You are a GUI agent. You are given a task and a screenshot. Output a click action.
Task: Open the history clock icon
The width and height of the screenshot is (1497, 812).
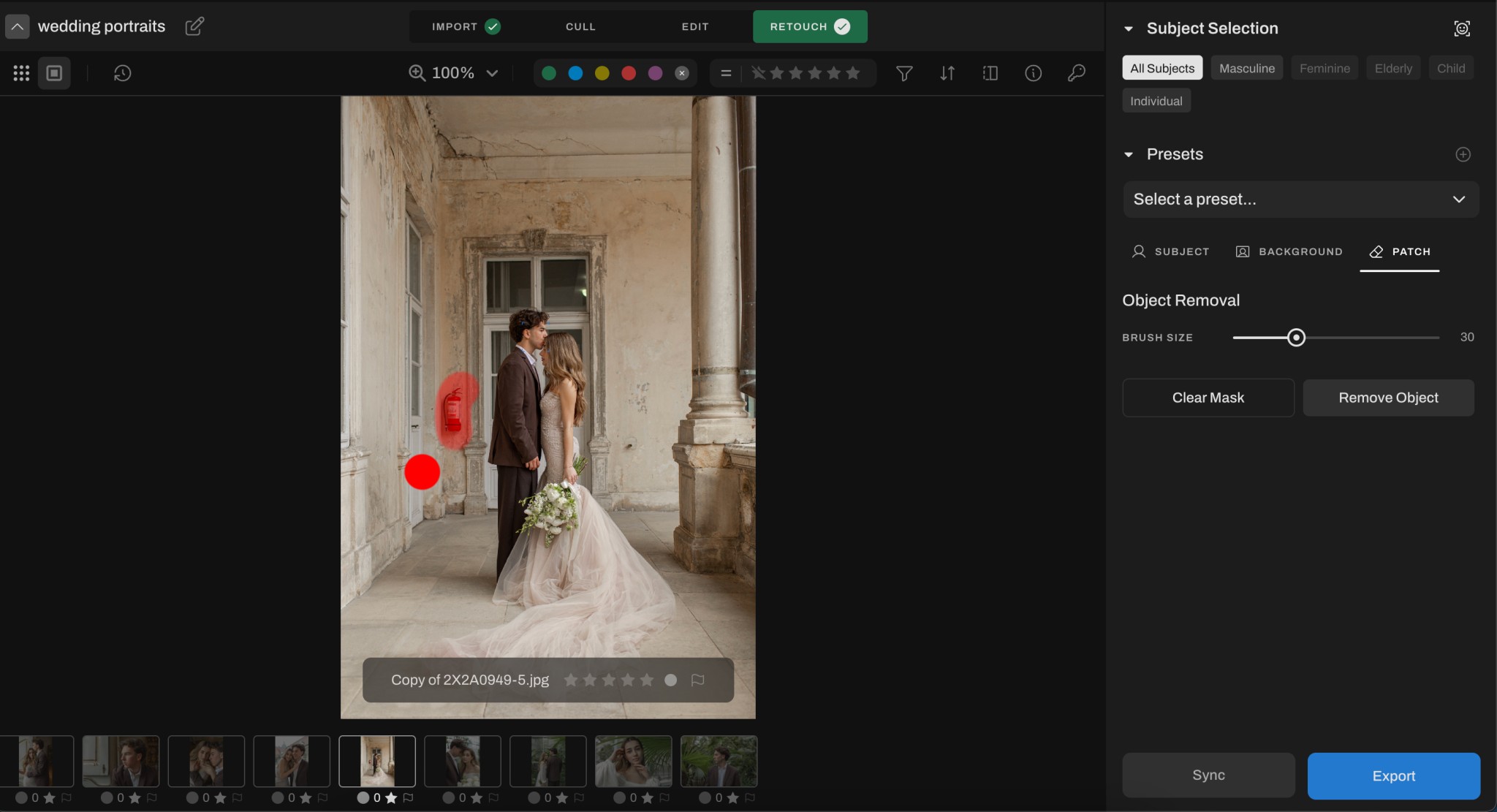coord(122,73)
